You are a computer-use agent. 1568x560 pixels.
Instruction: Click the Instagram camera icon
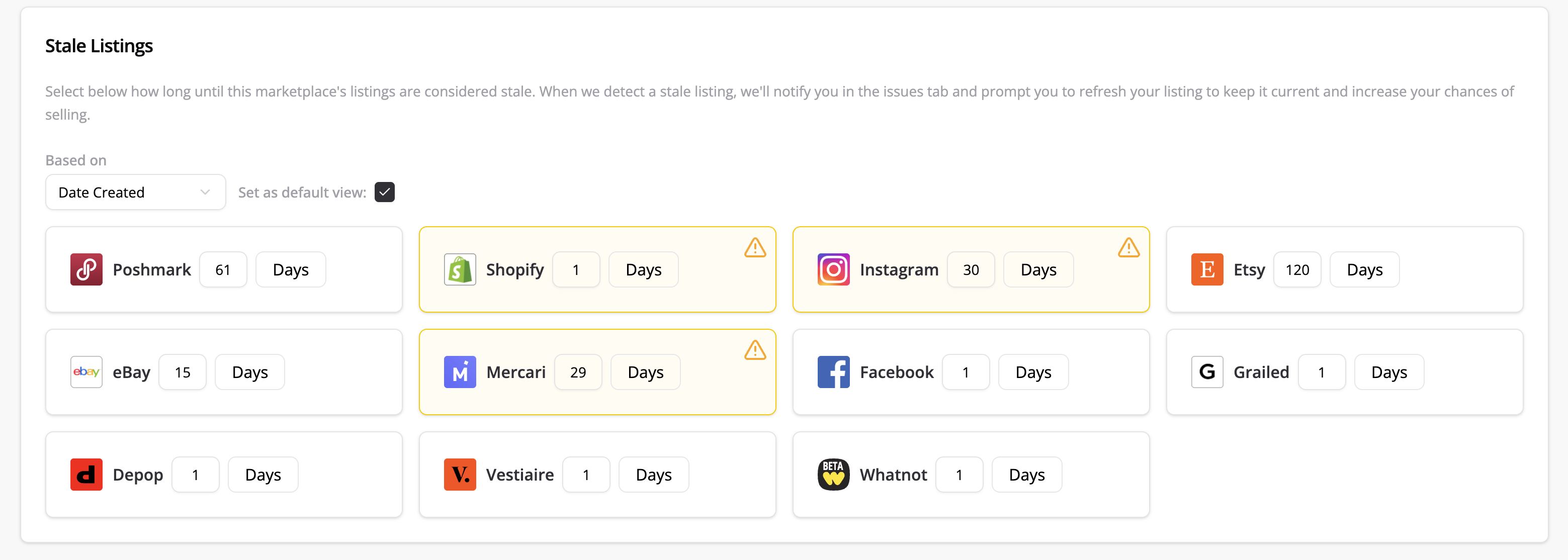coord(833,269)
